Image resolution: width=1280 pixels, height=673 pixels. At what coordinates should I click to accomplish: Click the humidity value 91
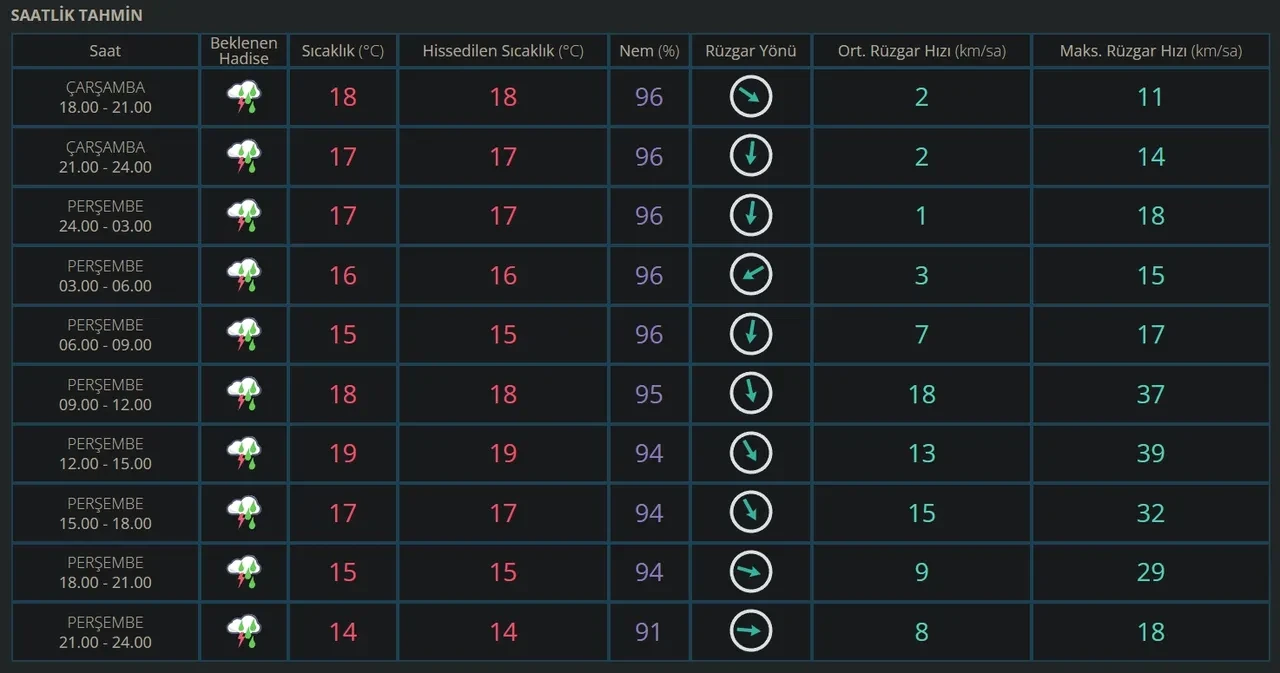point(649,632)
